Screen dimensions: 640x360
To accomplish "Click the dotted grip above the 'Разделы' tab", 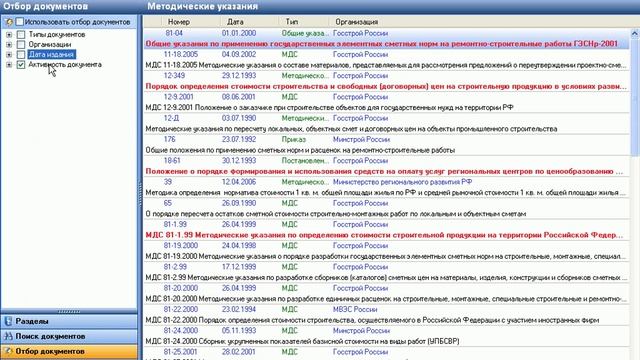I will pos(69,311).
